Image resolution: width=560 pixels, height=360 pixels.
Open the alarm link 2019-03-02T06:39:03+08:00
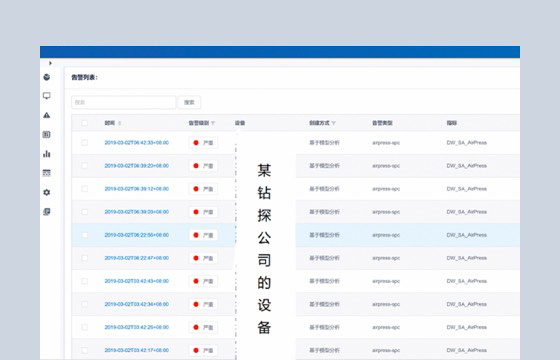(x=136, y=212)
